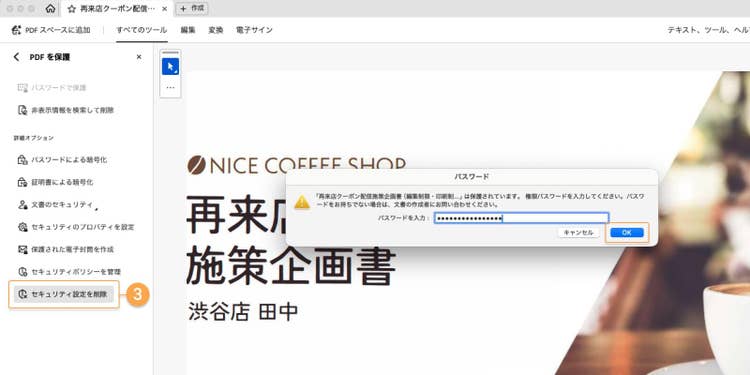Click the lock icon beside パスワードによる暗号化
This screenshot has width=750, height=375.
(22, 160)
